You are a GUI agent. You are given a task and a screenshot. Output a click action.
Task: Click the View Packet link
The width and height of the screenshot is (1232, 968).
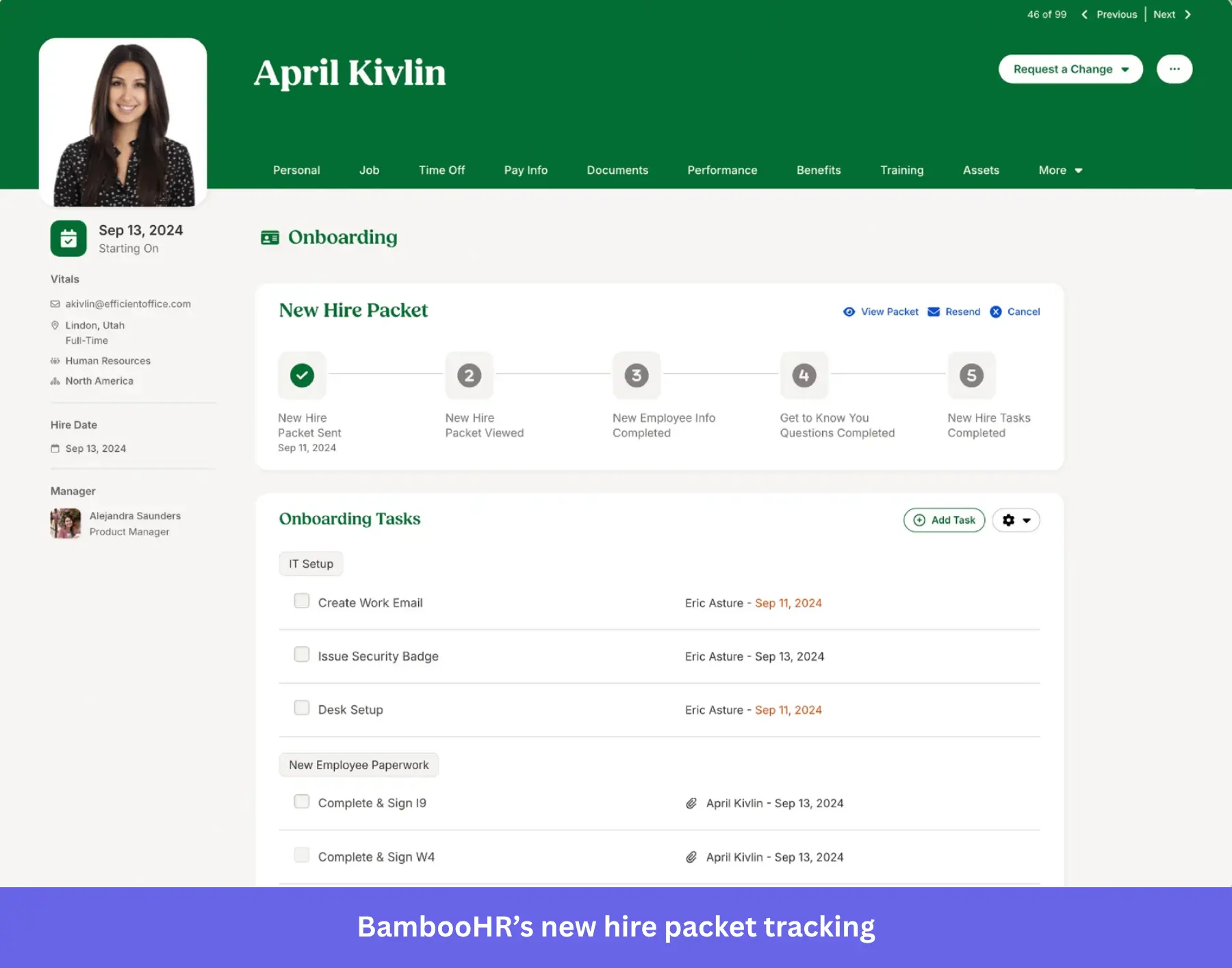pyautogui.click(x=890, y=311)
